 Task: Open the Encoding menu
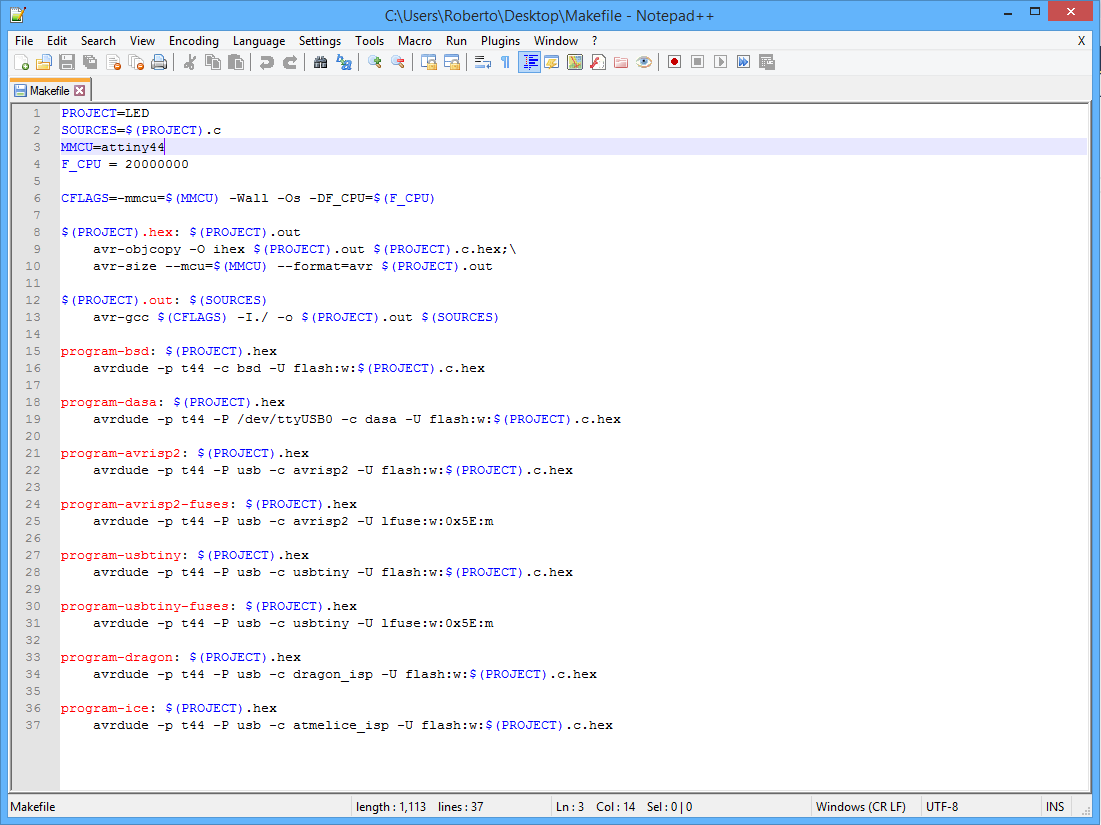pos(193,41)
